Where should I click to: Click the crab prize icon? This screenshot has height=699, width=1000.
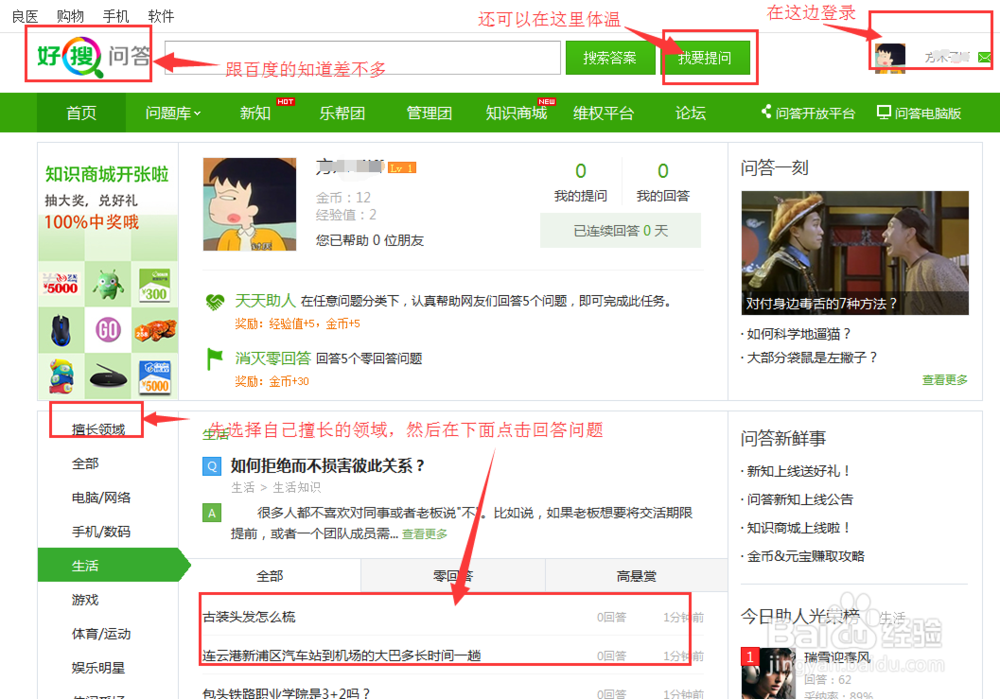pyautogui.click(x=155, y=330)
